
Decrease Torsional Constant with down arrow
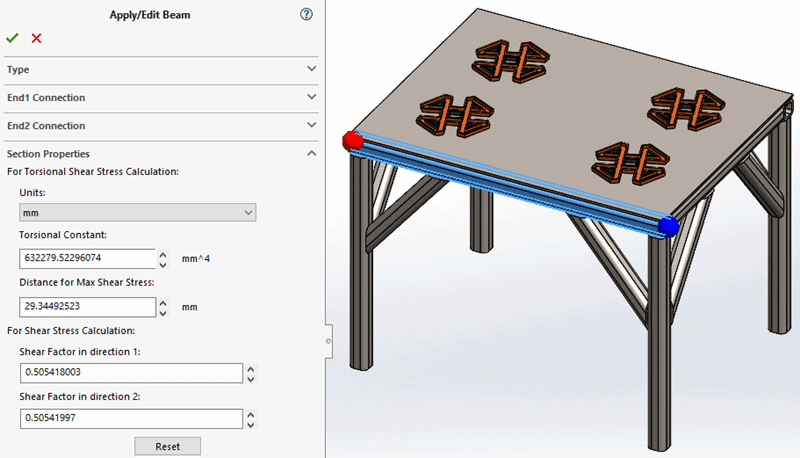point(164,263)
